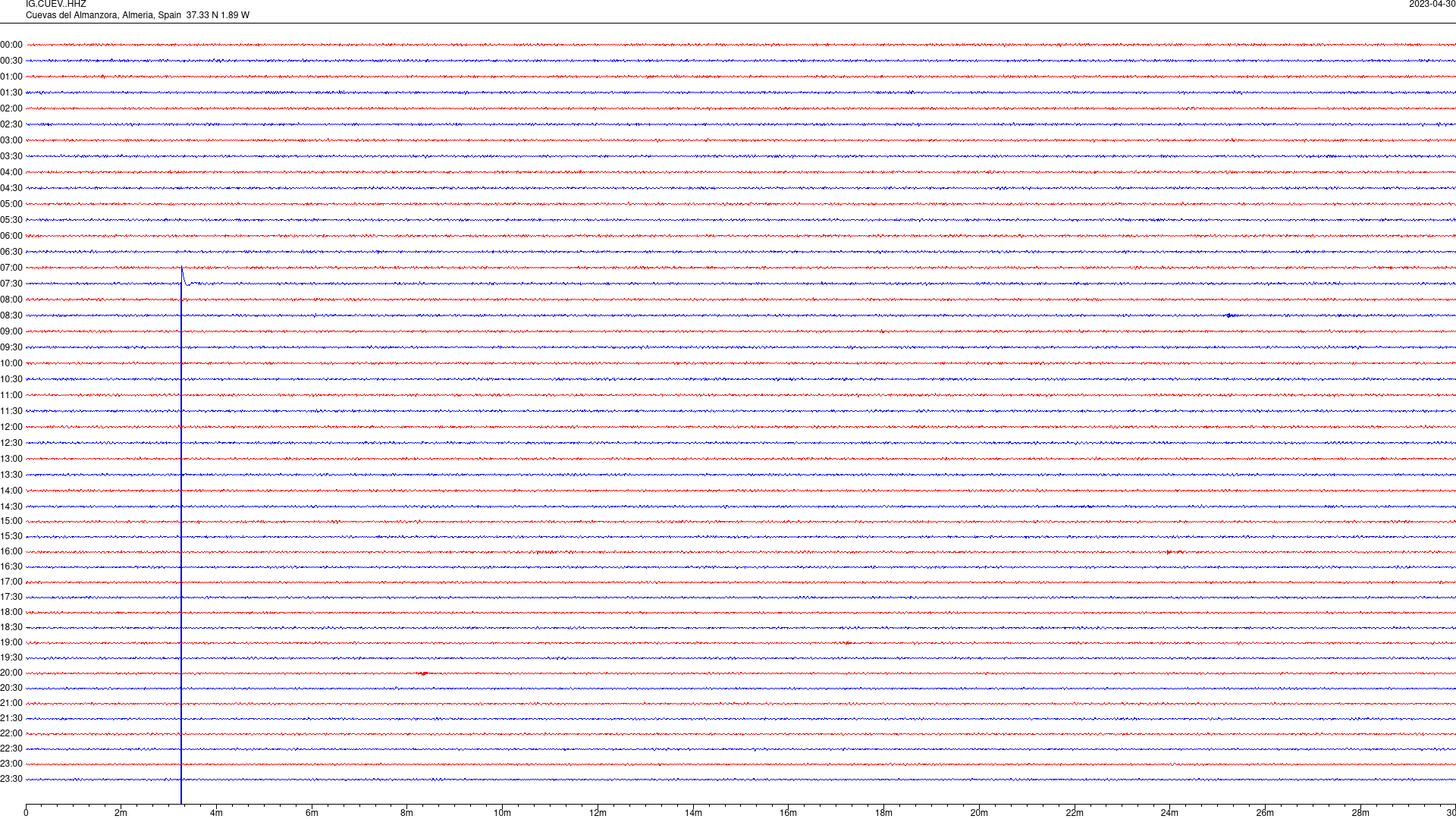Select the 14:30 trace time label
1456x819 pixels.
click(11, 507)
